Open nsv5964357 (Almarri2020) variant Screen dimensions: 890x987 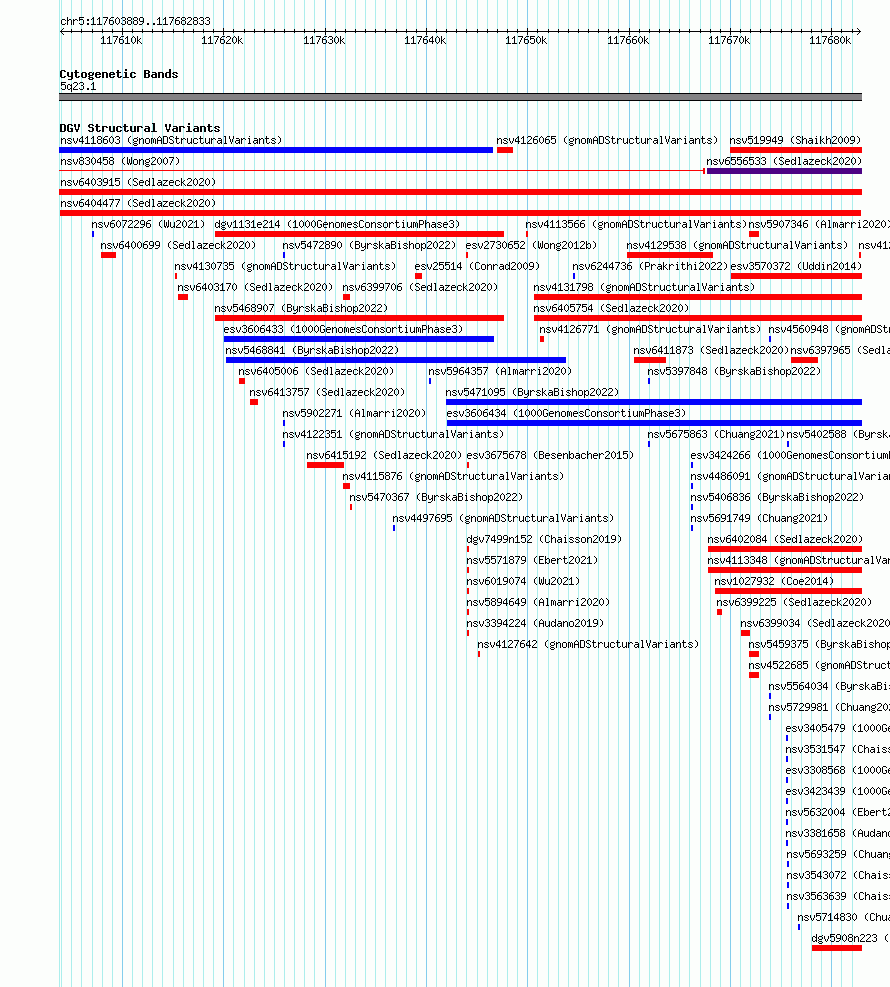[x=500, y=371]
